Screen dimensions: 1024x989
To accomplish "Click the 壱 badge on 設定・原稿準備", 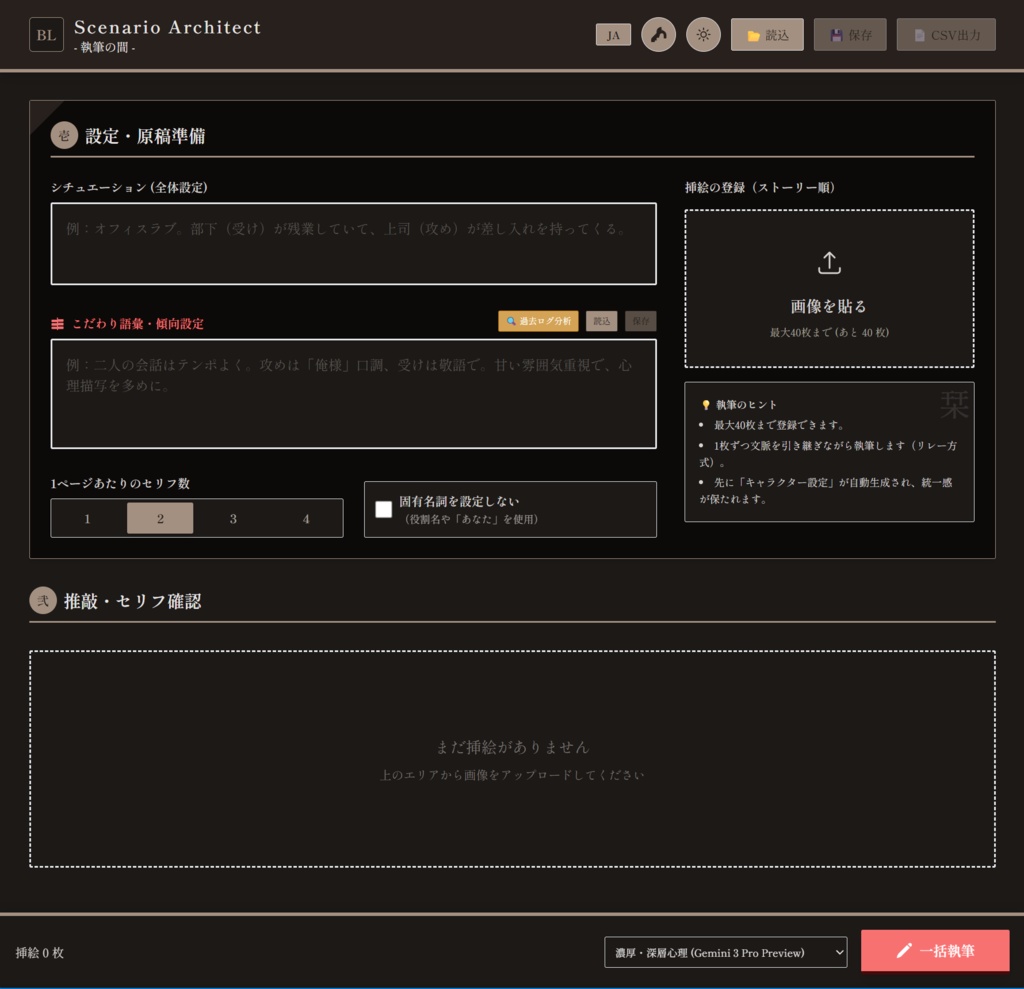I will coord(64,135).
